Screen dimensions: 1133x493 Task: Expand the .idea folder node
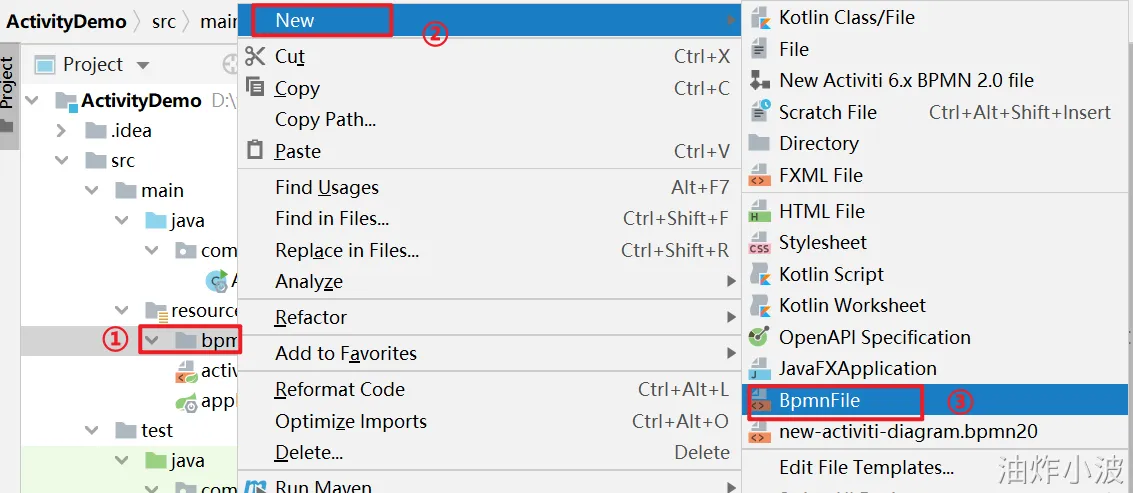tap(62, 130)
